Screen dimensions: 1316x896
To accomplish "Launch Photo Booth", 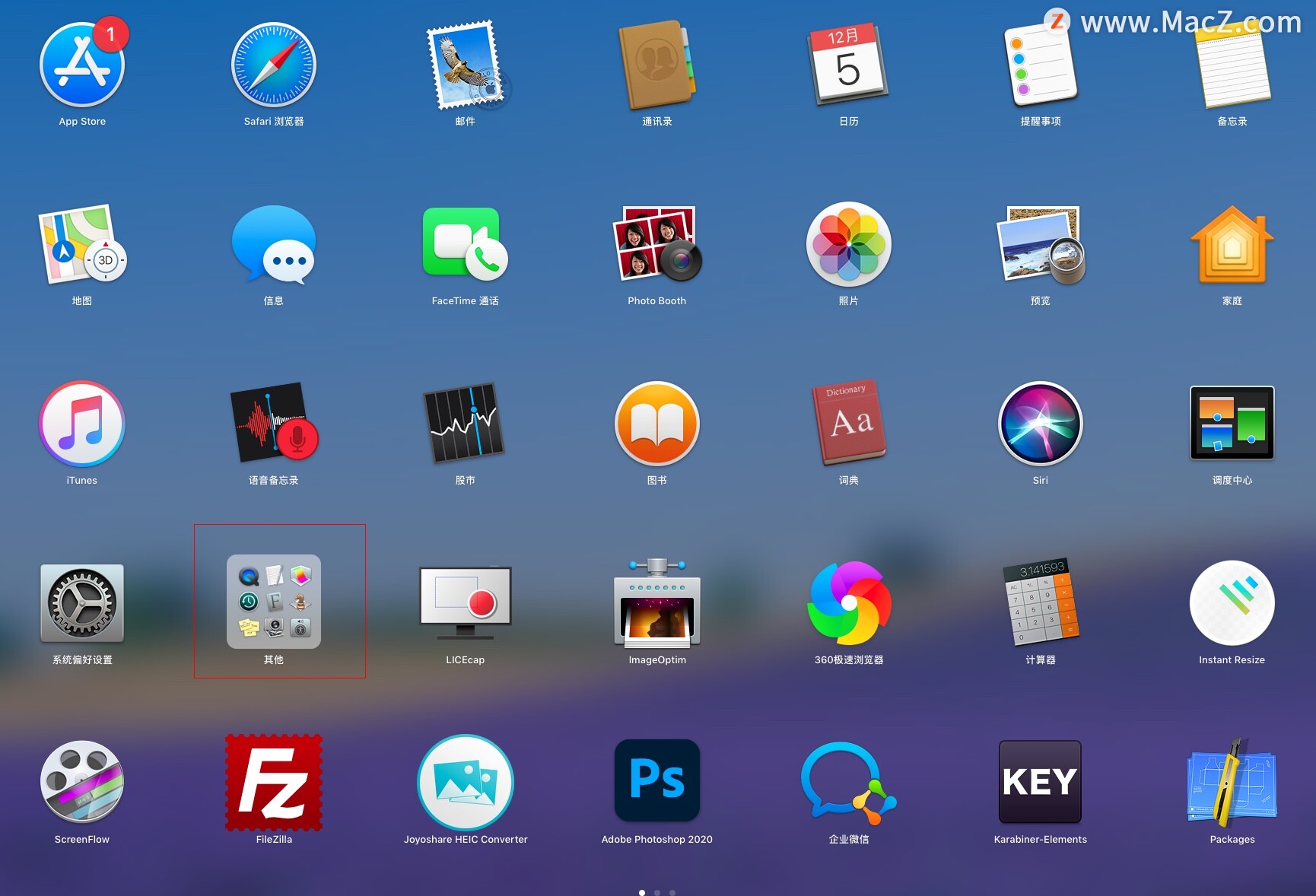I will coord(657,244).
